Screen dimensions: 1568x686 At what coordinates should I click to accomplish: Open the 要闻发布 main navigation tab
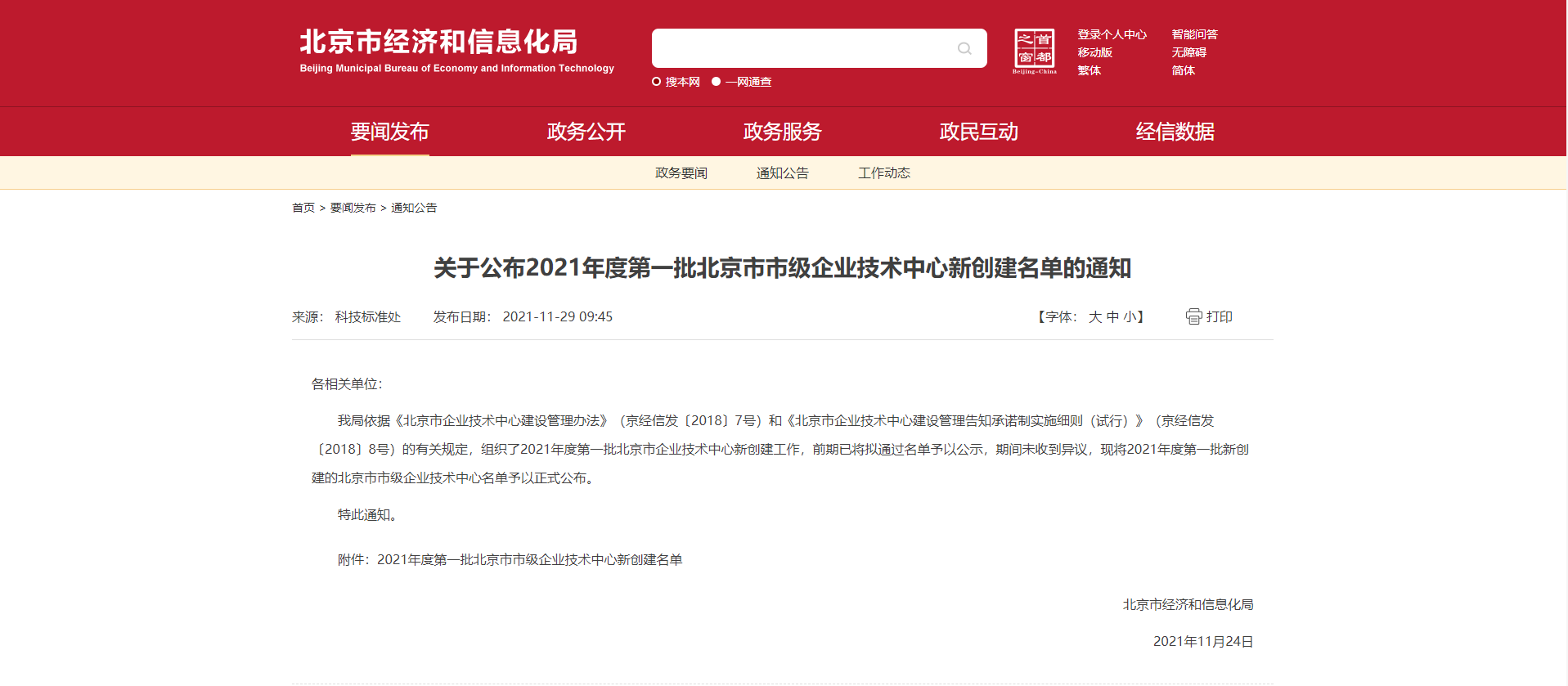389,132
